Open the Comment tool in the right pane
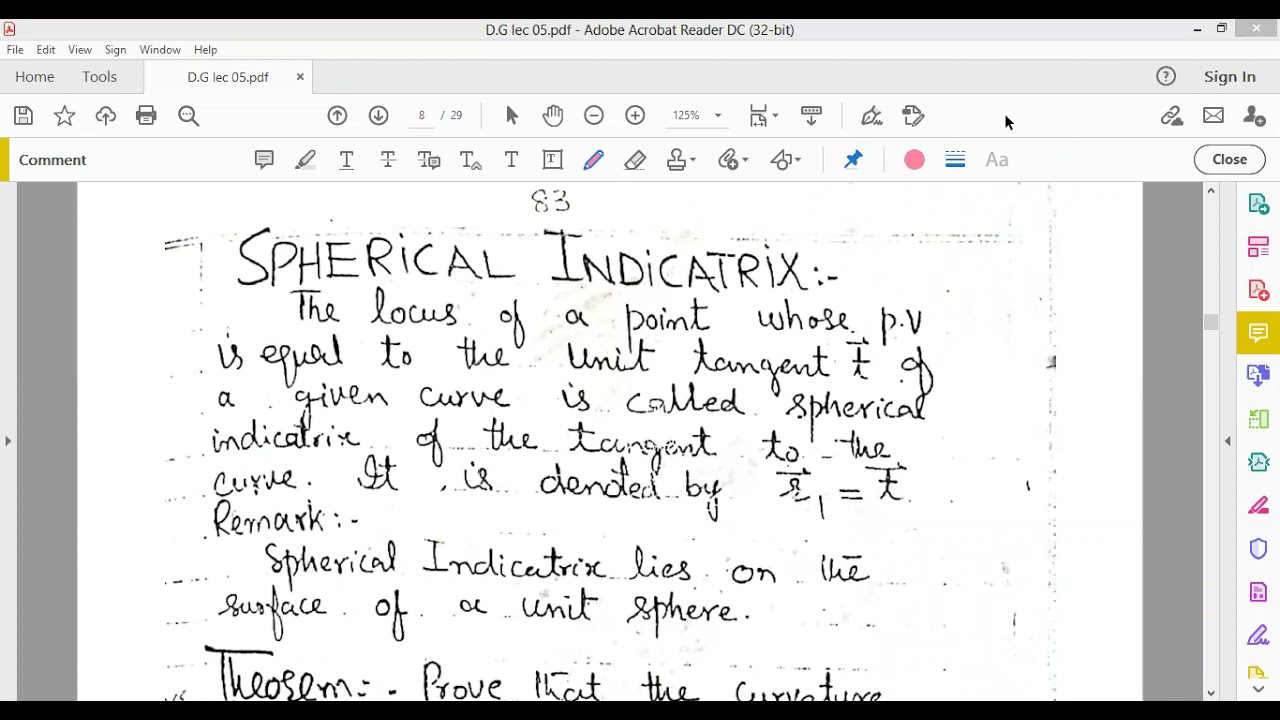This screenshot has width=1280, height=720. click(1258, 333)
